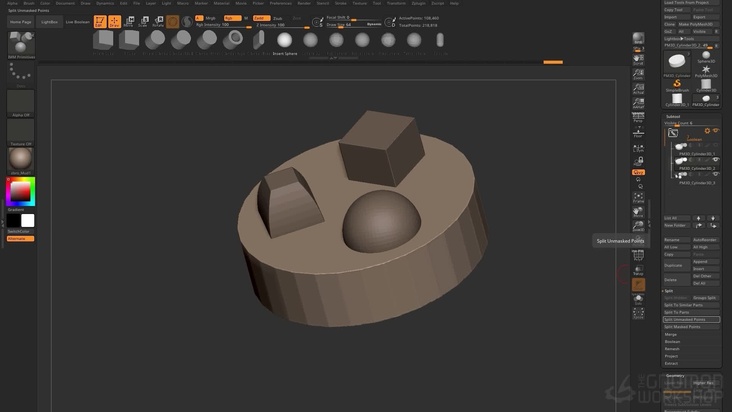Click the Boolean folder settings gear
Screen dimensions: 732x412
coord(707,131)
